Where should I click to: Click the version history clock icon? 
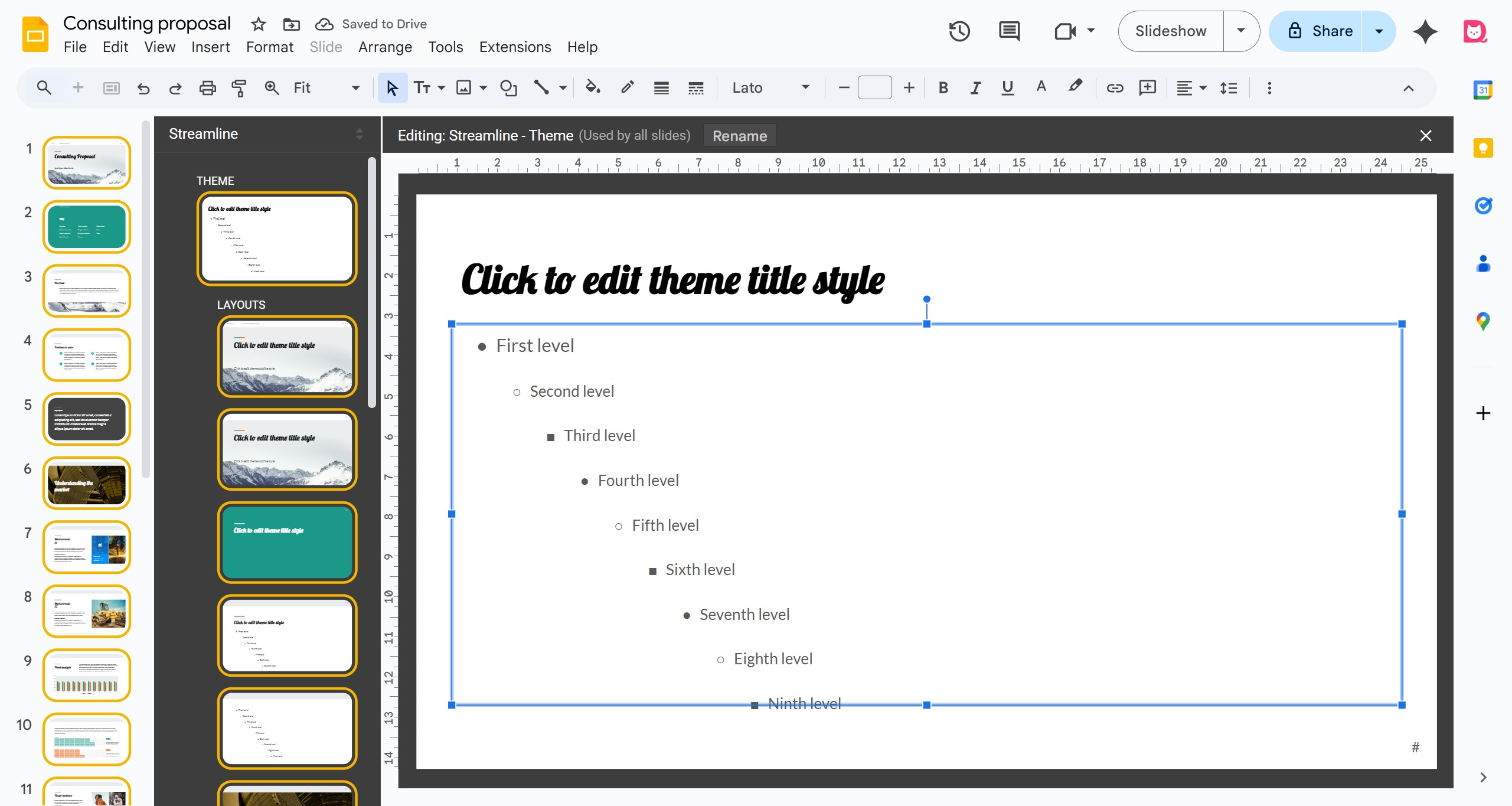coord(959,31)
